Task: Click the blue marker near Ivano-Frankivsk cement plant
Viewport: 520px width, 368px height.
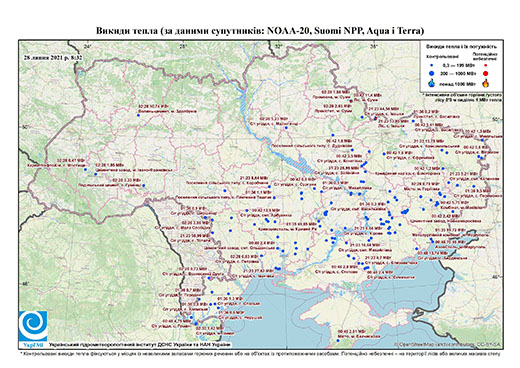Action: 96,174
